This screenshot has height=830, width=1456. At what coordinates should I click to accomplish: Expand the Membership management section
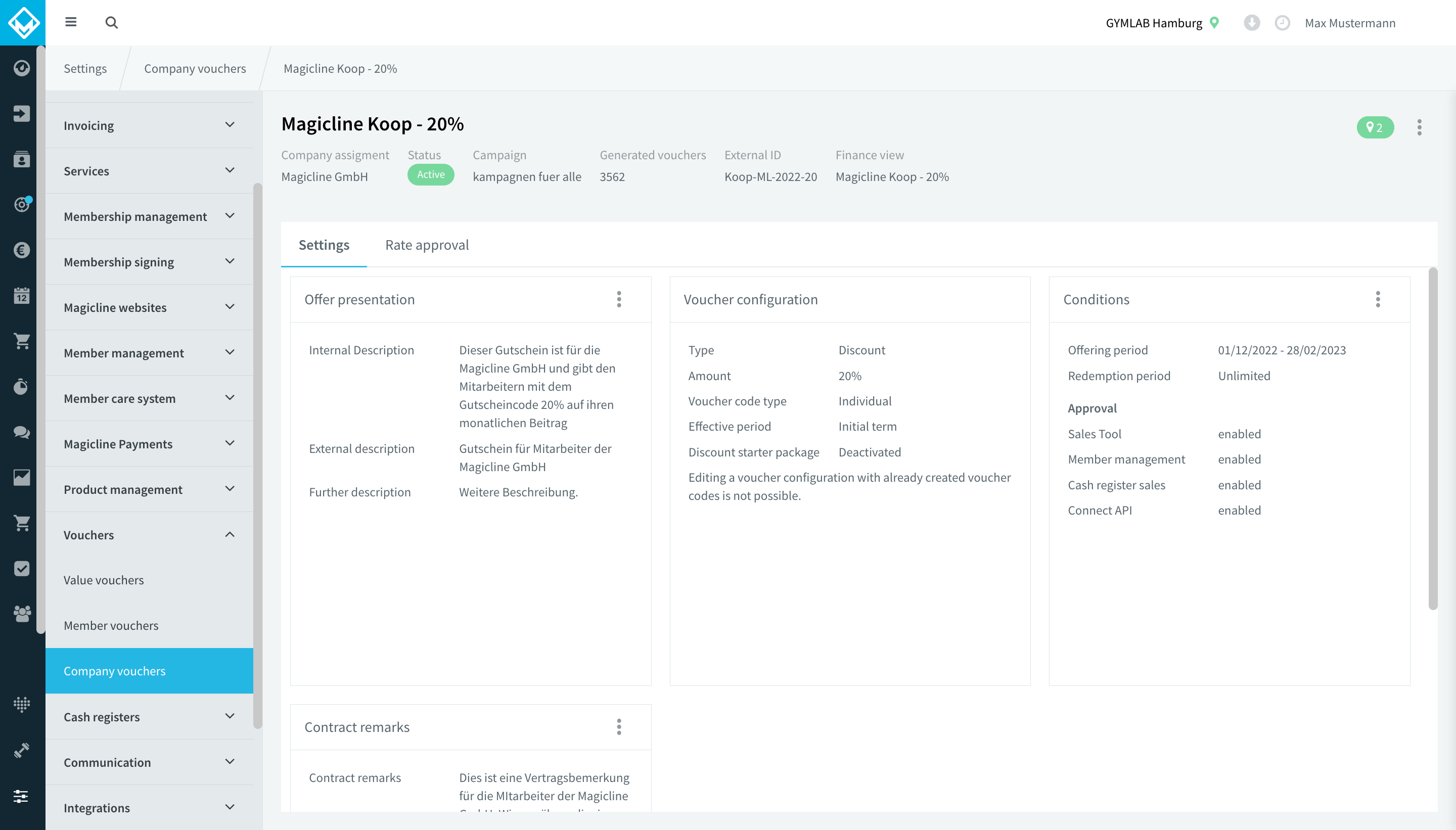149,216
